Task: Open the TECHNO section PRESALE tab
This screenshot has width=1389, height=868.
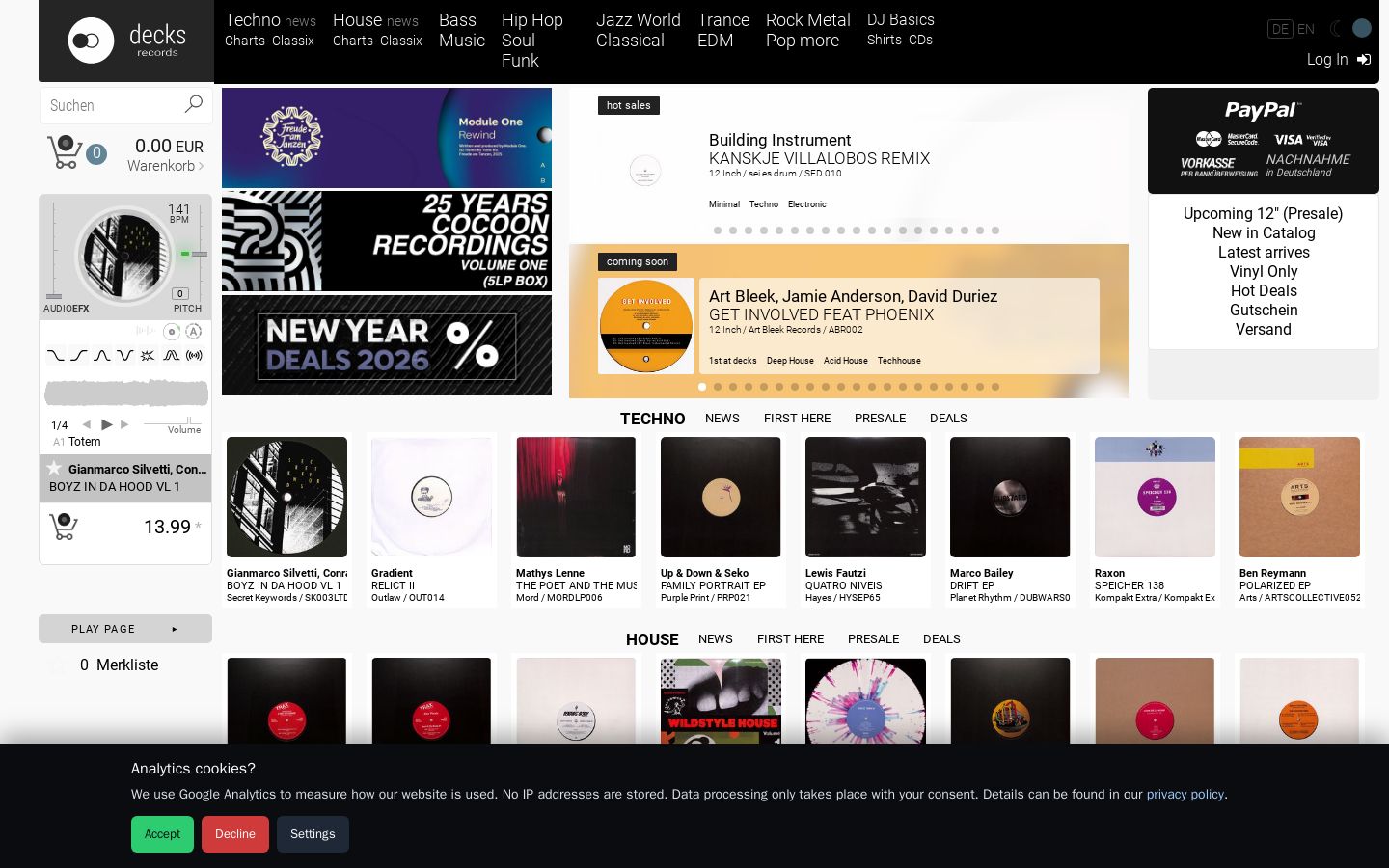Action: point(881,419)
